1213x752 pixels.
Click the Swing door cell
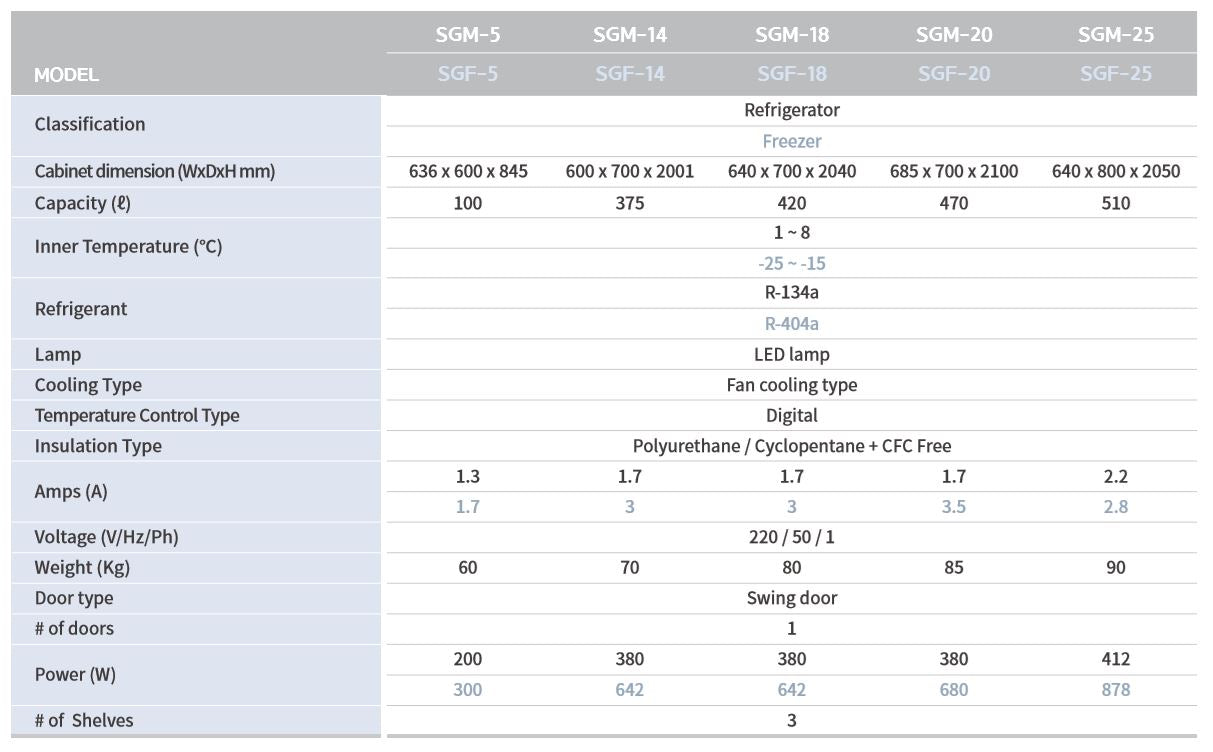[792, 598]
